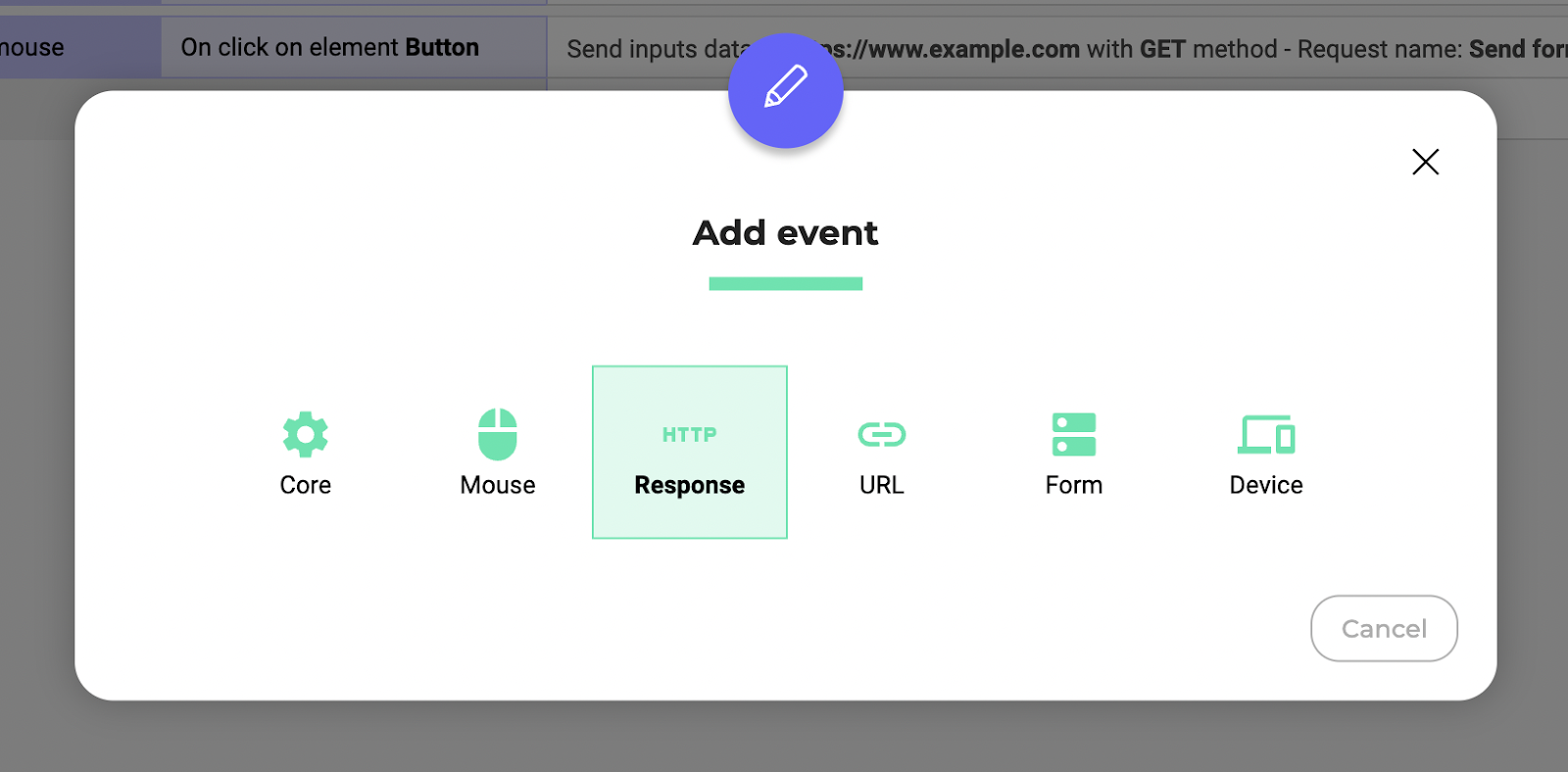Click the blue pencil edit badge
The image size is (1568, 772).
(785, 90)
